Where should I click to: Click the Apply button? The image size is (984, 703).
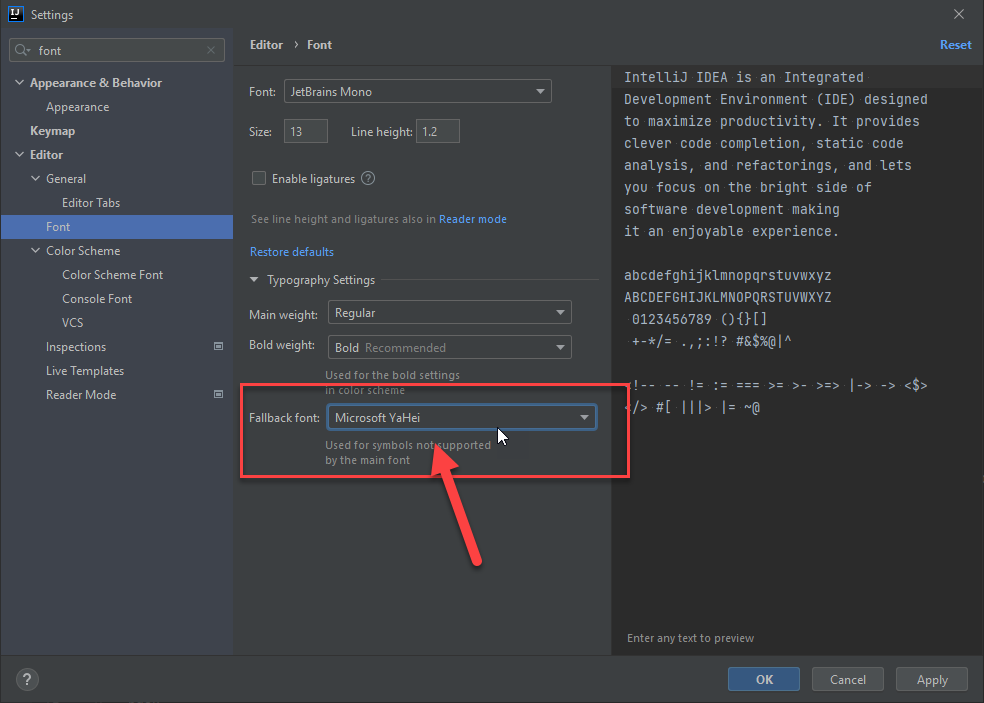[x=932, y=679]
